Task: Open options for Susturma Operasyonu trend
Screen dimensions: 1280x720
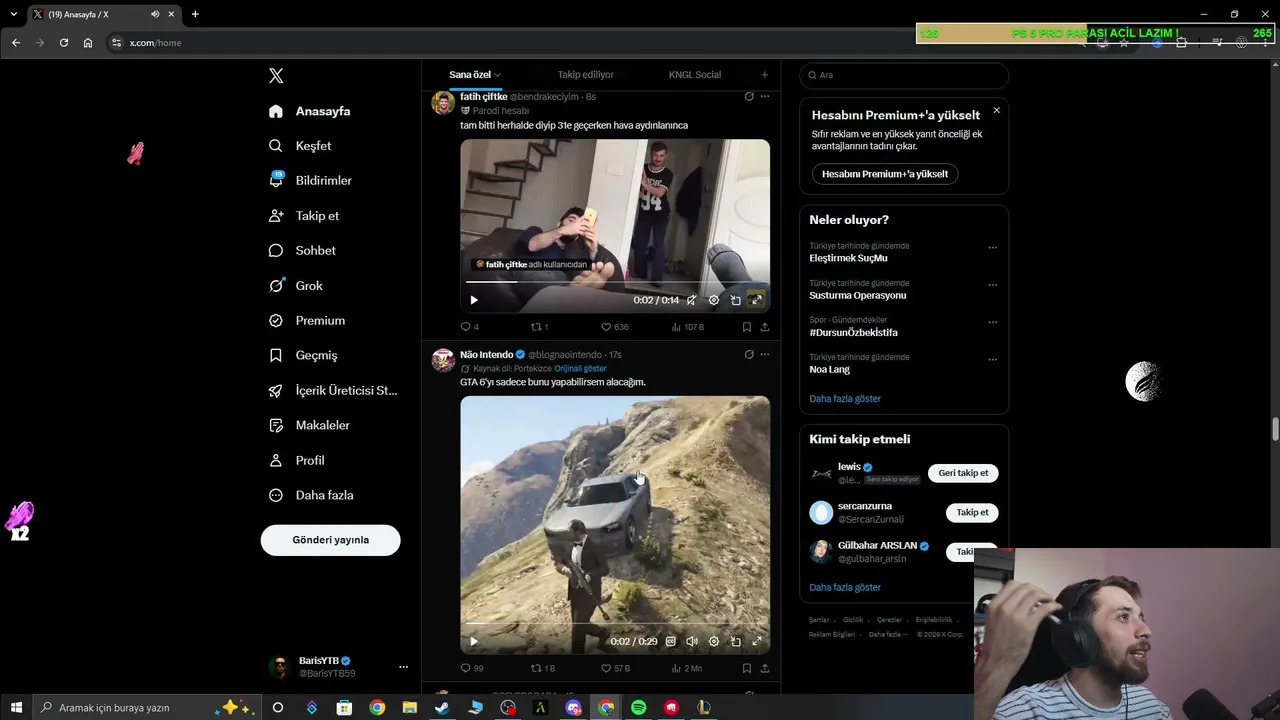Action: pos(993,285)
